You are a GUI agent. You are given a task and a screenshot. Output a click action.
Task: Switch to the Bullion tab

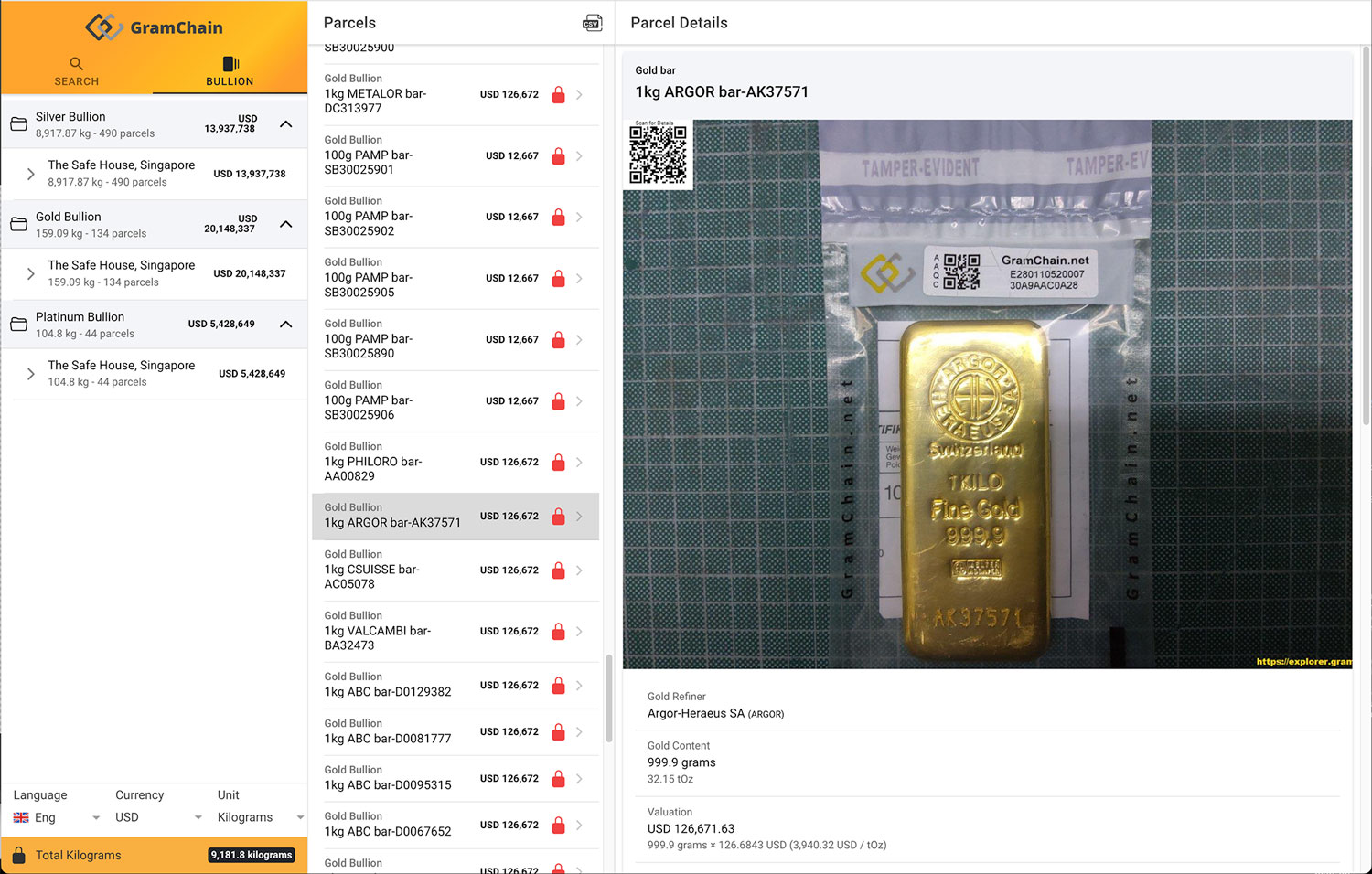point(230,70)
